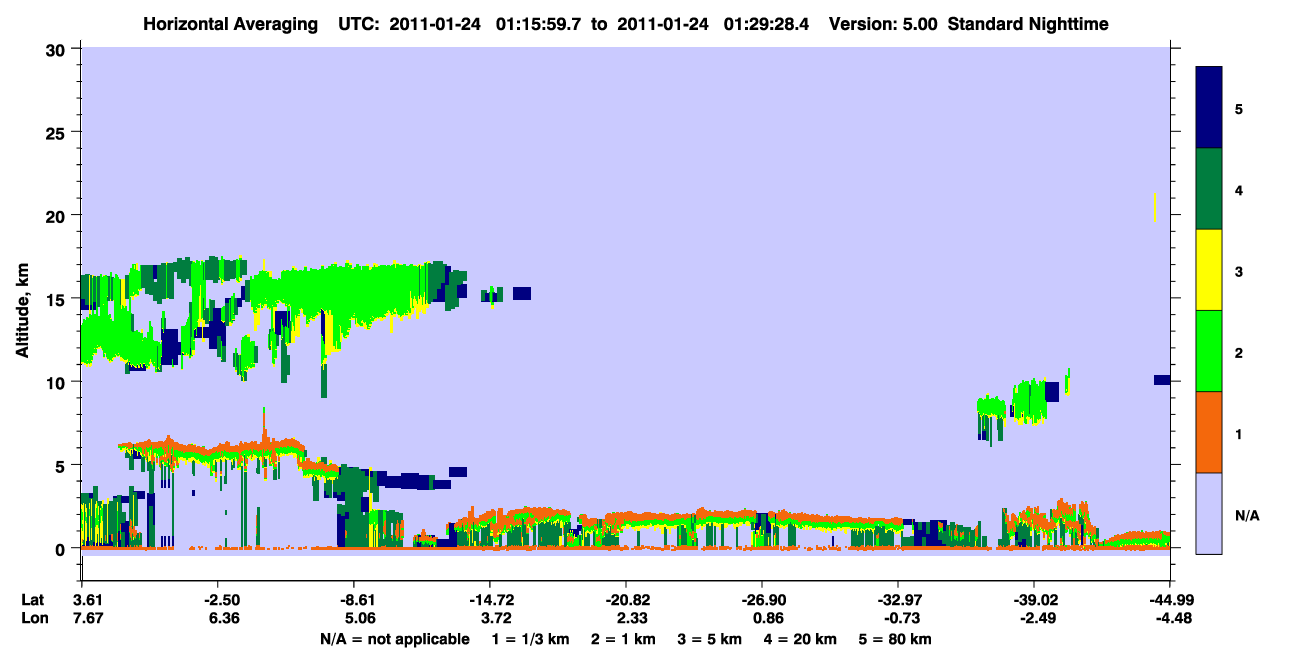The height and width of the screenshot is (667, 1300).
Task: Click the 'Lon' row label
Action: click(x=33, y=618)
